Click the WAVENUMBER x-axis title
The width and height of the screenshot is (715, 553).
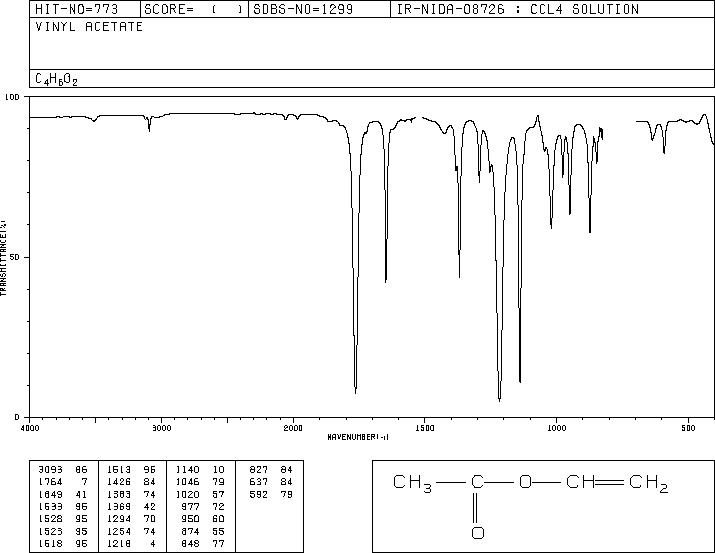tap(358, 437)
